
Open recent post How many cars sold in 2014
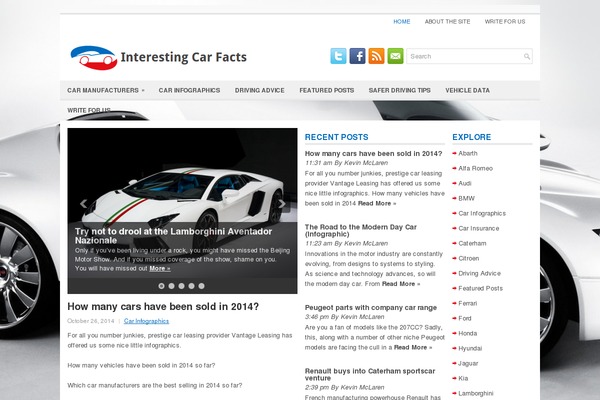[373, 153]
